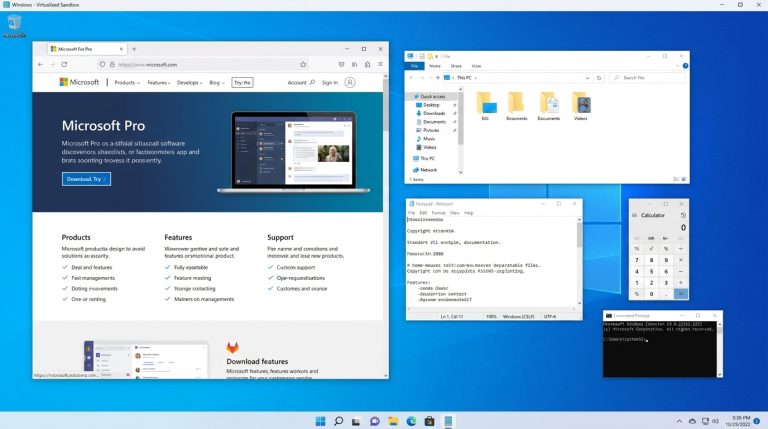This screenshot has height=429, width=768.
Task: Click Windows (CRLF) in Notepad status bar
Action: click(x=518, y=317)
